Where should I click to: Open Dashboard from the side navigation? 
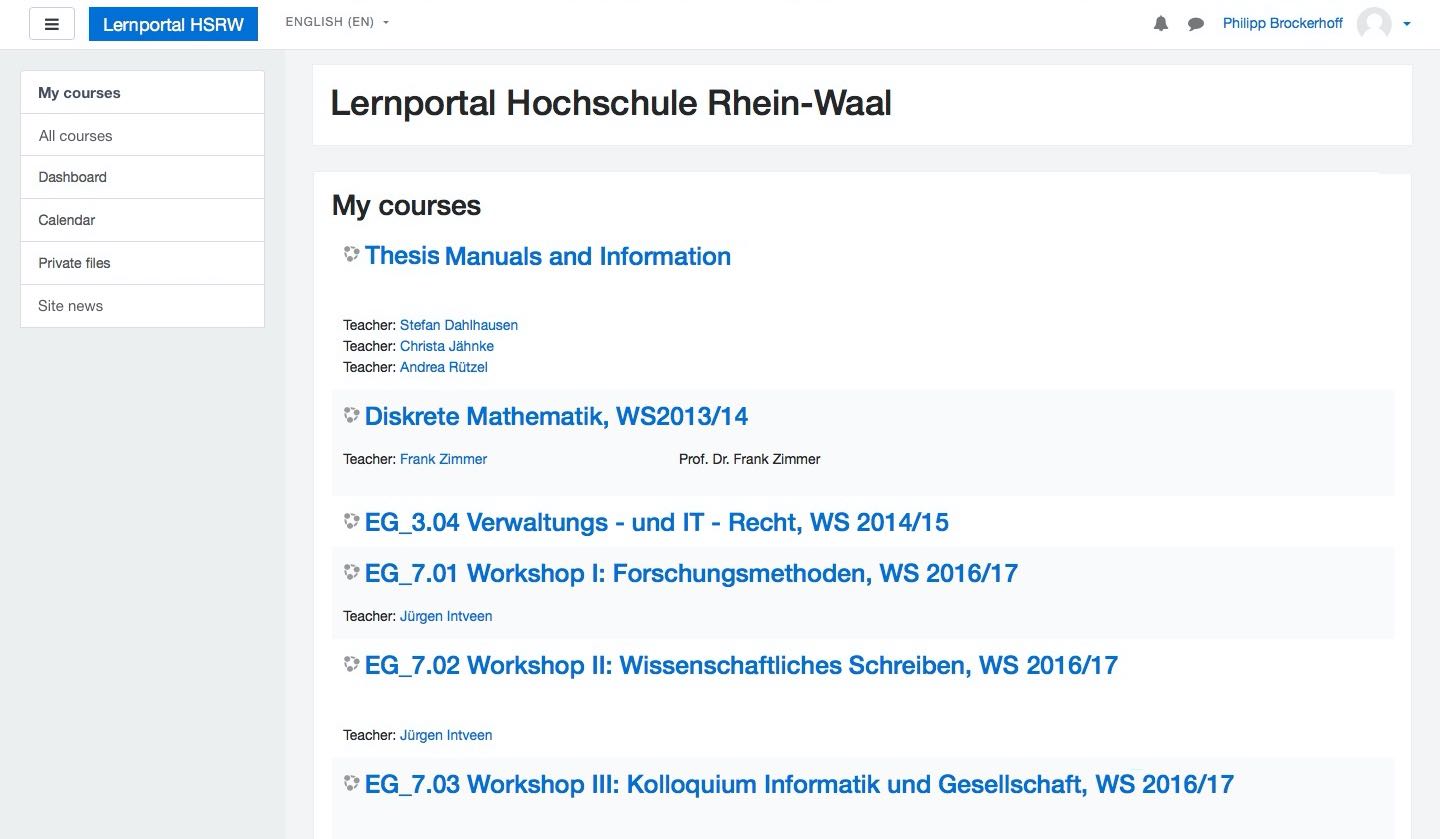click(x=72, y=177)
